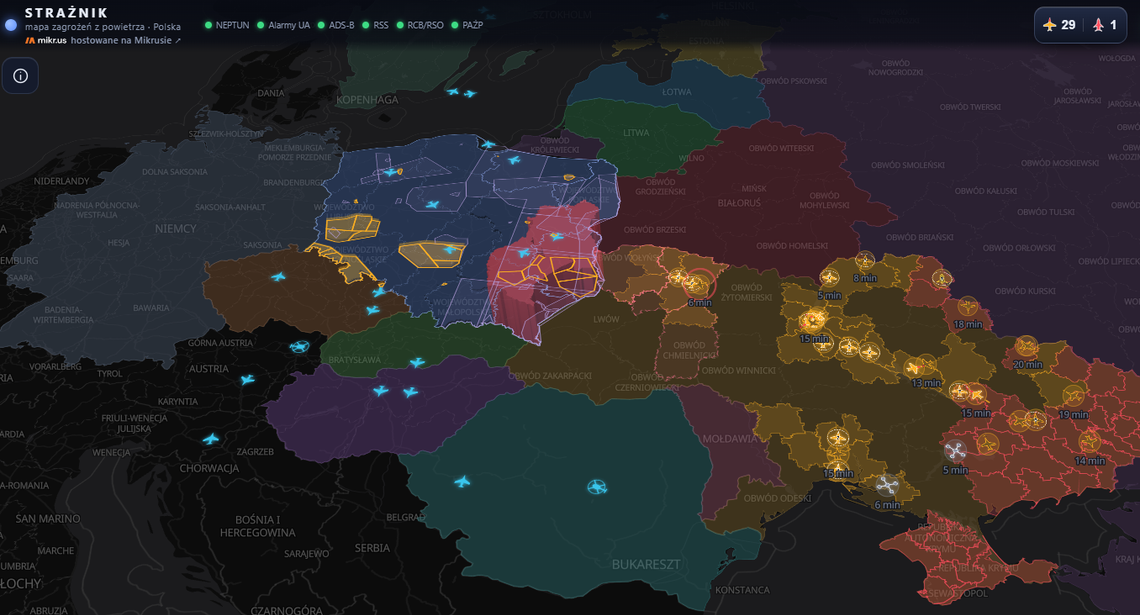
Task: Select the threat marker labeled 18 min
Action: (x=967, y=306)
